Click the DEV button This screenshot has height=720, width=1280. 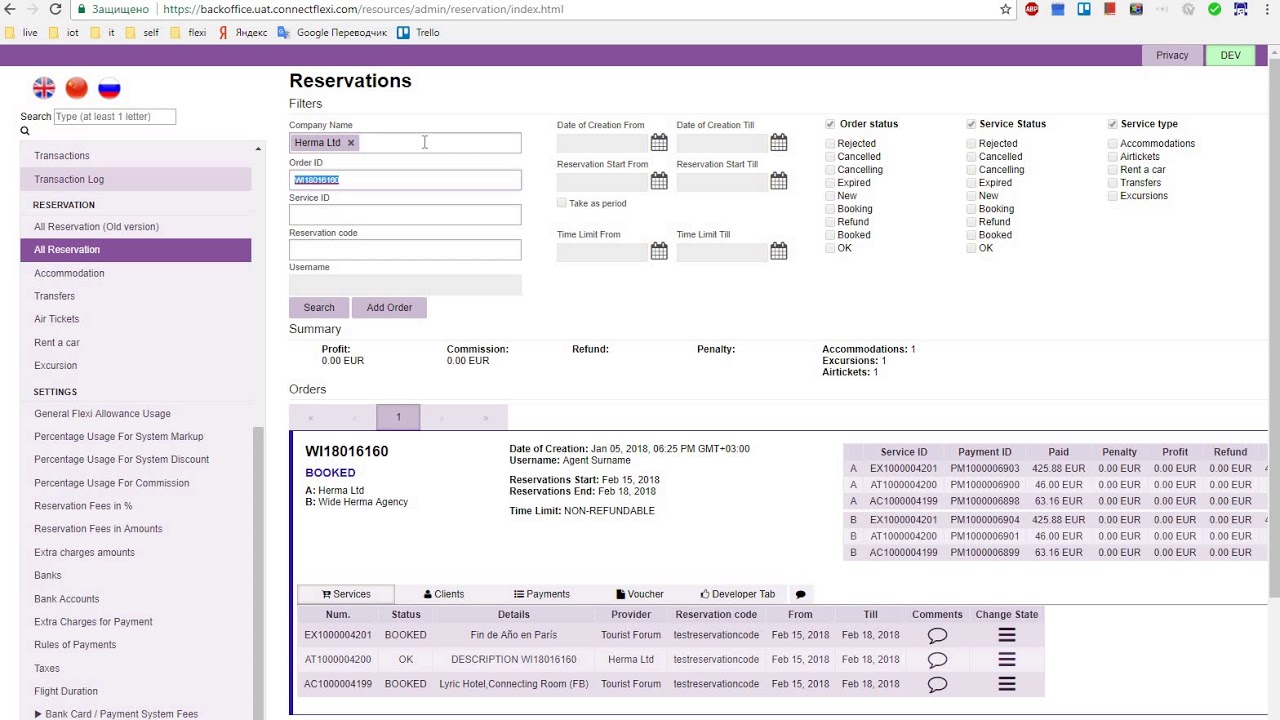tap(1230, 56)
